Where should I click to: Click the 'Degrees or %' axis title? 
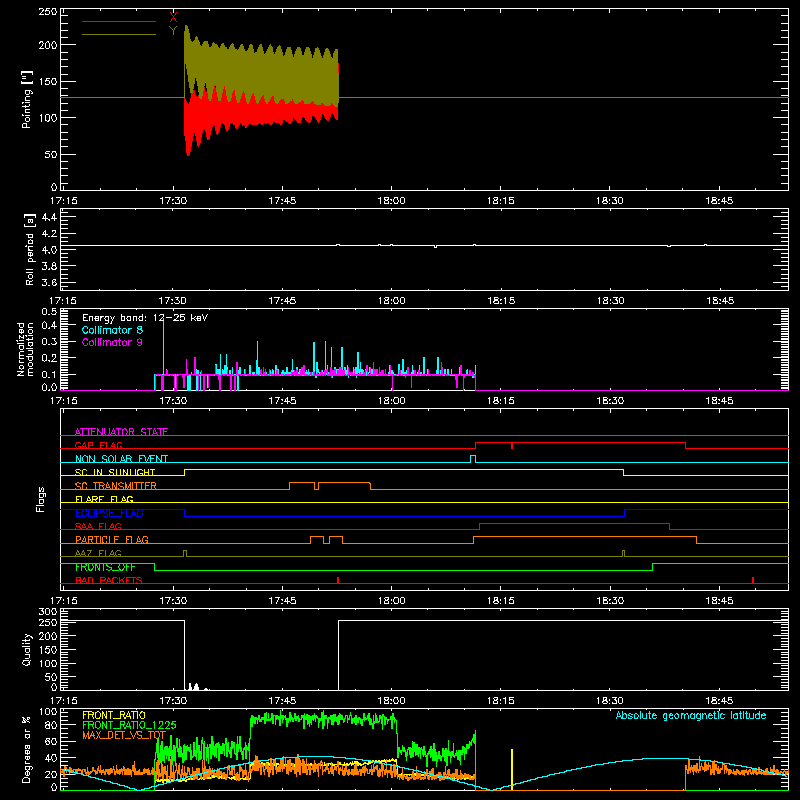click(27, 749)
